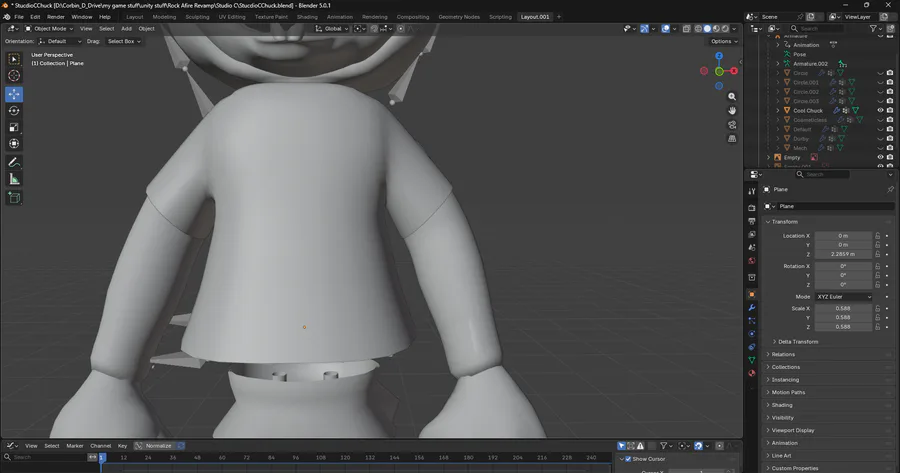The image size is (900, 473).
Task: Open the viewport Add menu
Action: (x=126, y=29)
